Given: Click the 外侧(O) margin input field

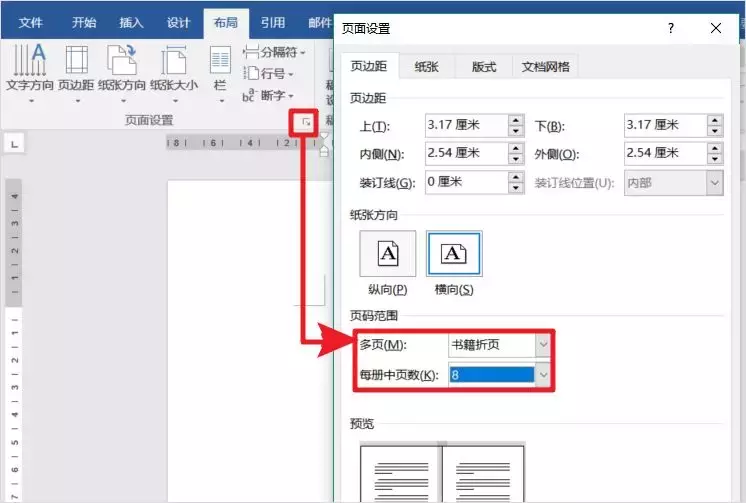Looking at the screenshot, I should [665, 154].
